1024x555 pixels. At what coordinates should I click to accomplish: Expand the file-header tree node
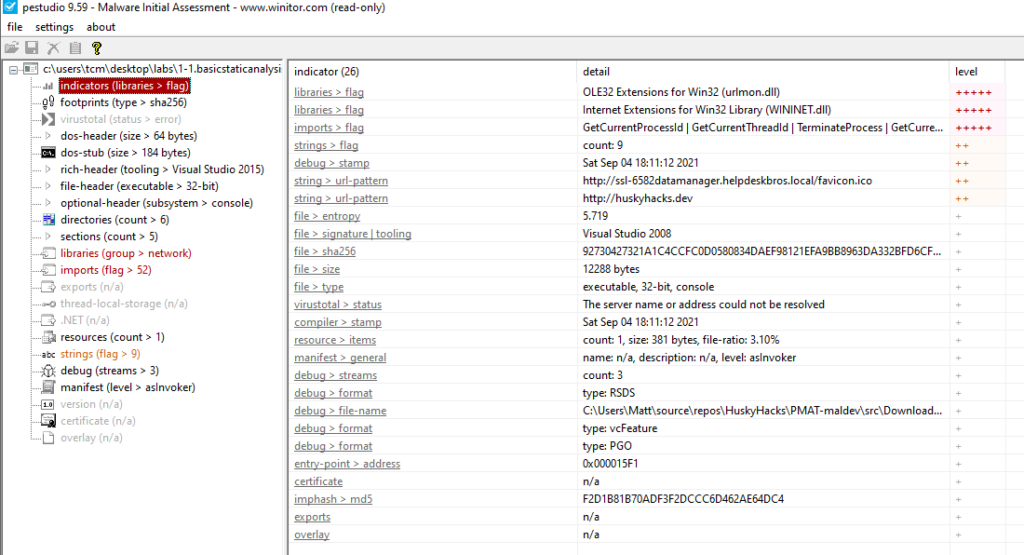pos(48,186)
